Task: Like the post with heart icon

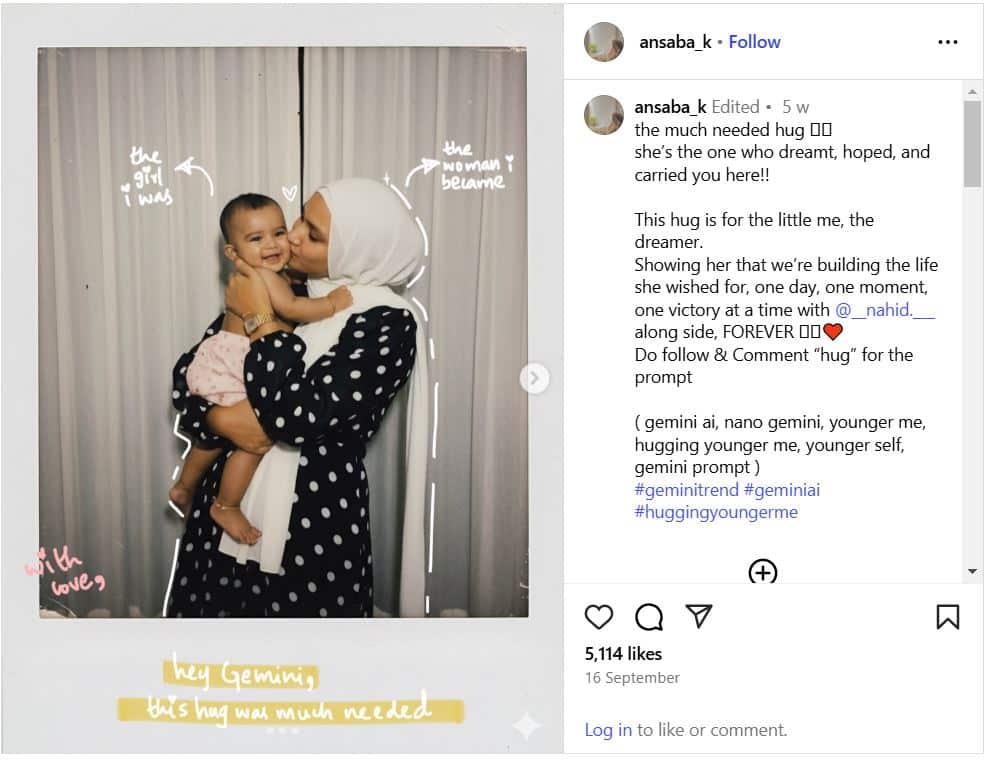Action: coord(599,617)
